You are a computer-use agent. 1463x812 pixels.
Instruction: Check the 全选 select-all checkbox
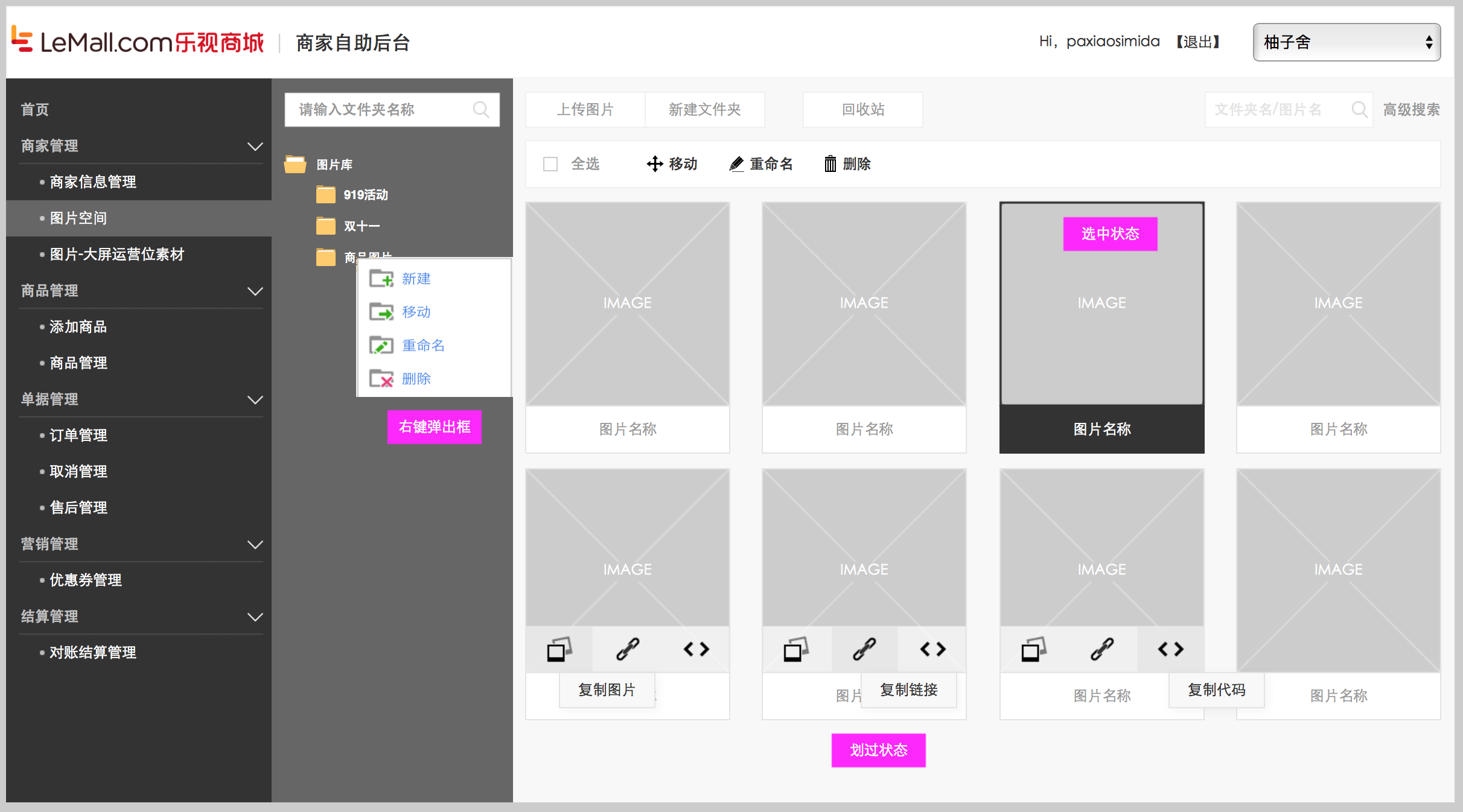click(550, 164)
